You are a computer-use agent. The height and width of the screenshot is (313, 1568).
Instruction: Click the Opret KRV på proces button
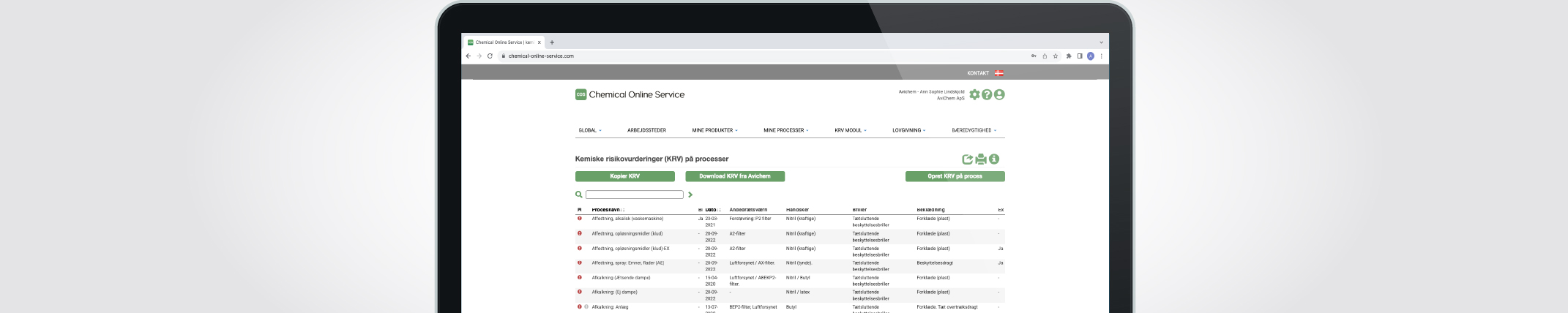[955, 176]
